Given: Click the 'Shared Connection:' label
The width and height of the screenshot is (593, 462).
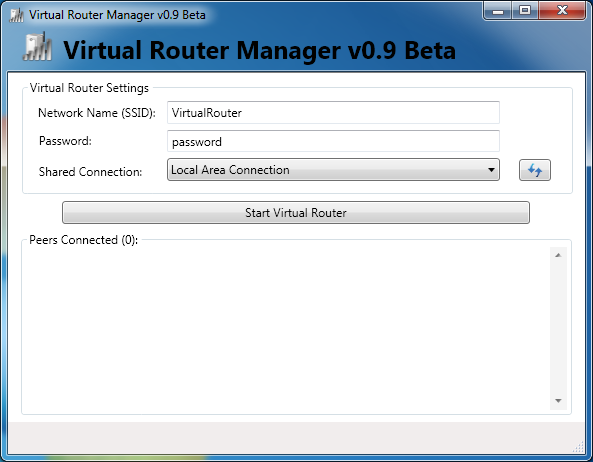Looking at the screenshot, I should (x=90, y=172).
